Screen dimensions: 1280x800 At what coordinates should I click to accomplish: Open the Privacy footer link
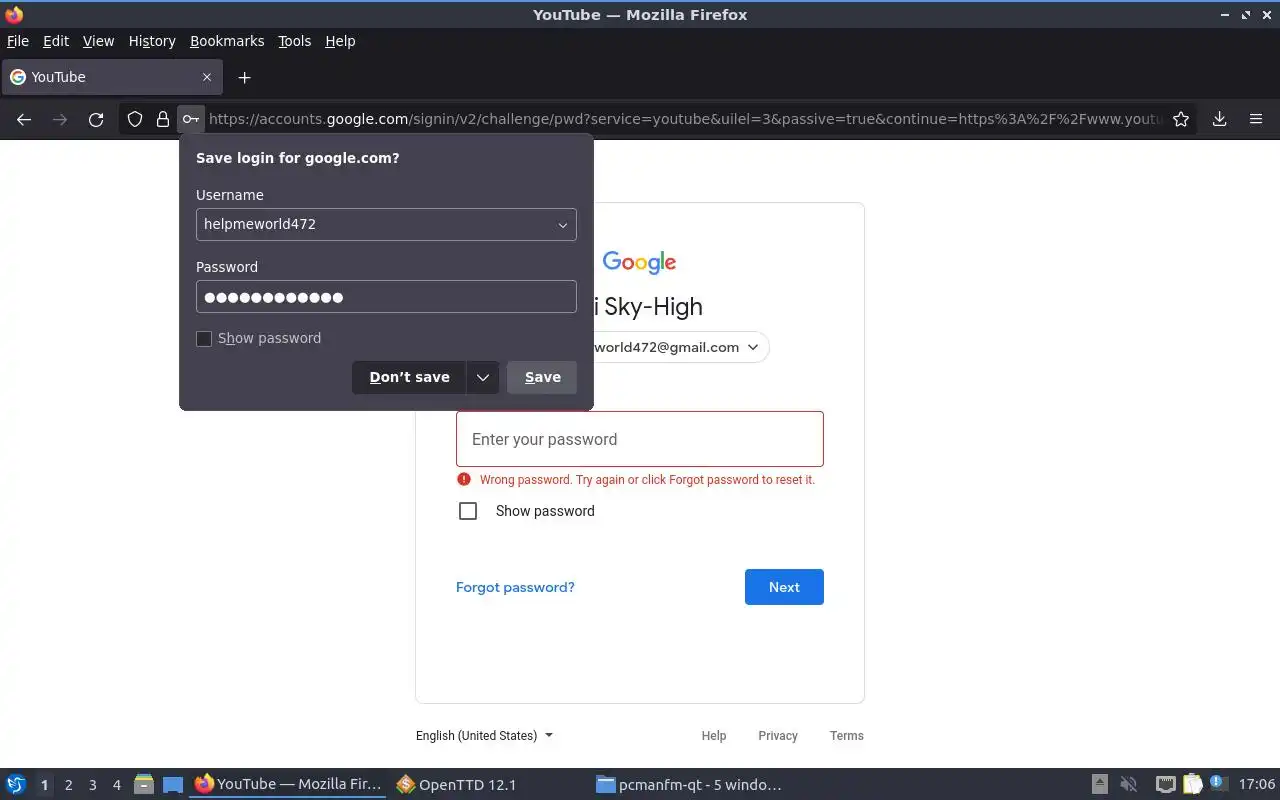tap(778, 735)
